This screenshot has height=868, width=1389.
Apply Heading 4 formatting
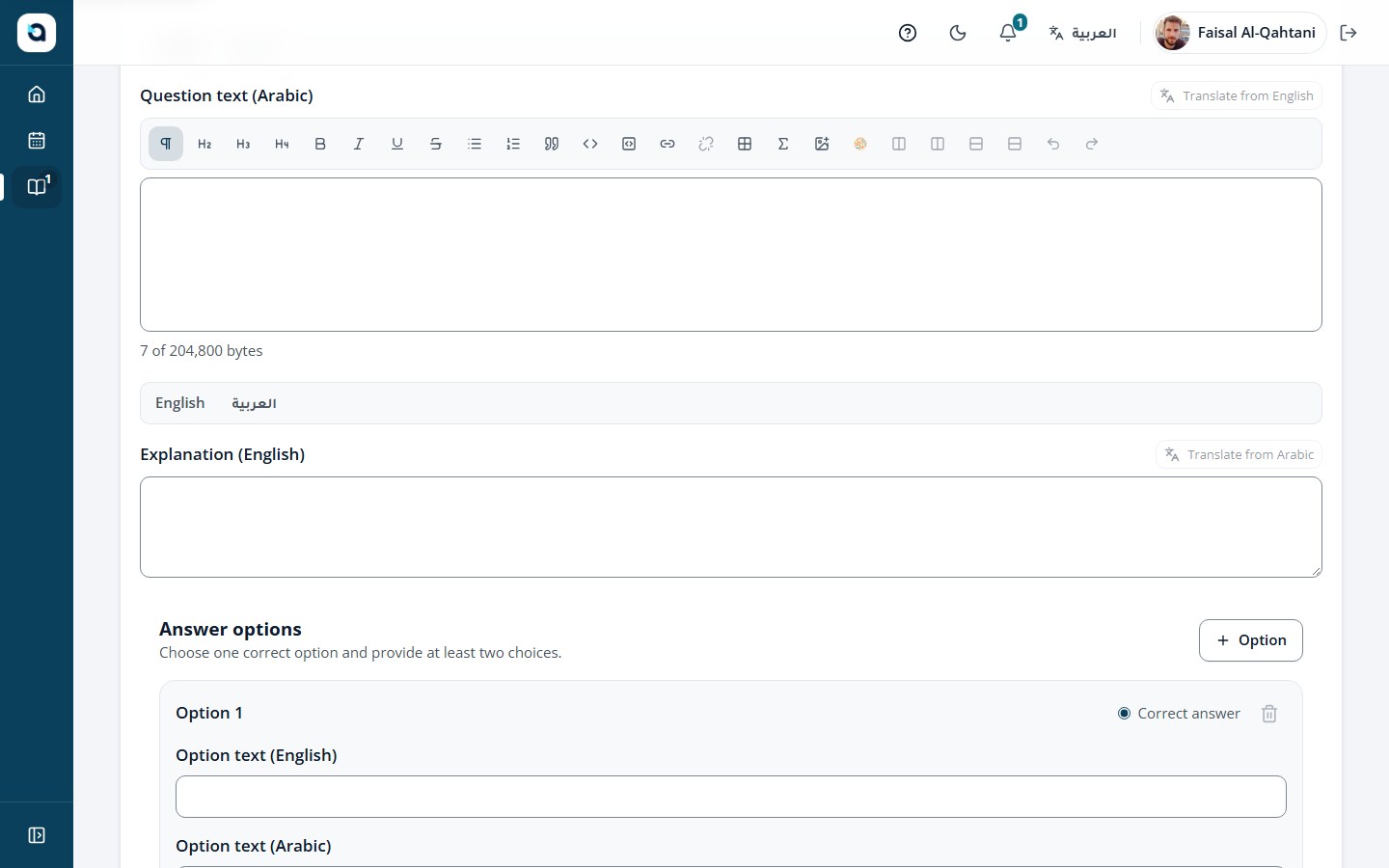coord(282,144)
